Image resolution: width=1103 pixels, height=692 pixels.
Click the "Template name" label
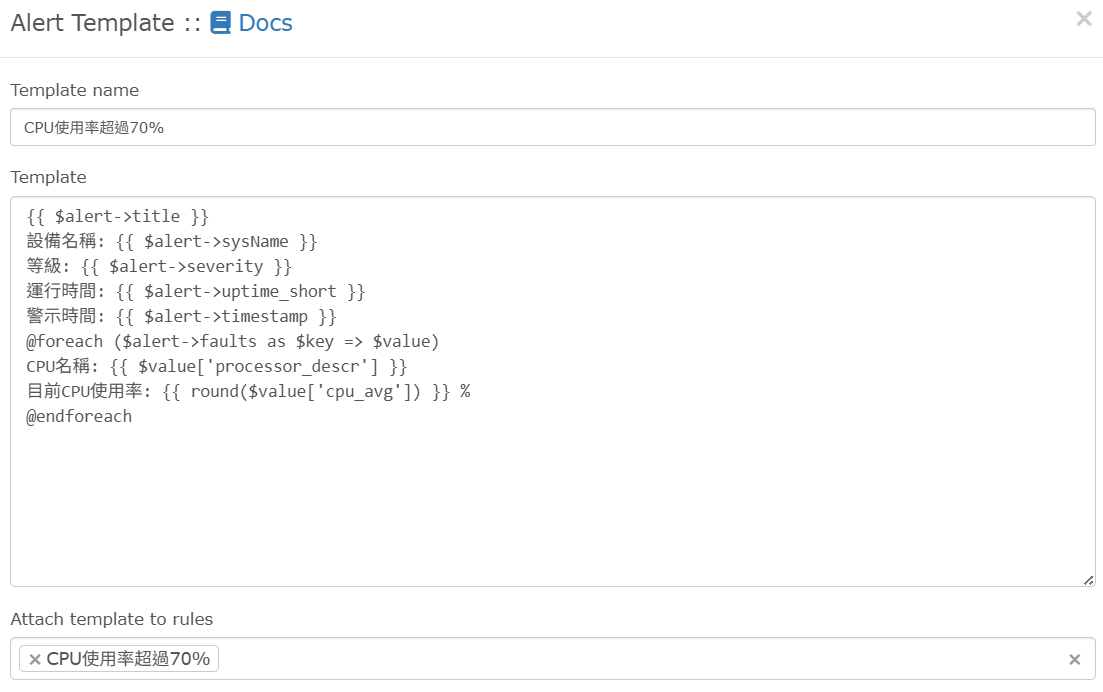[x=75, y=90]
